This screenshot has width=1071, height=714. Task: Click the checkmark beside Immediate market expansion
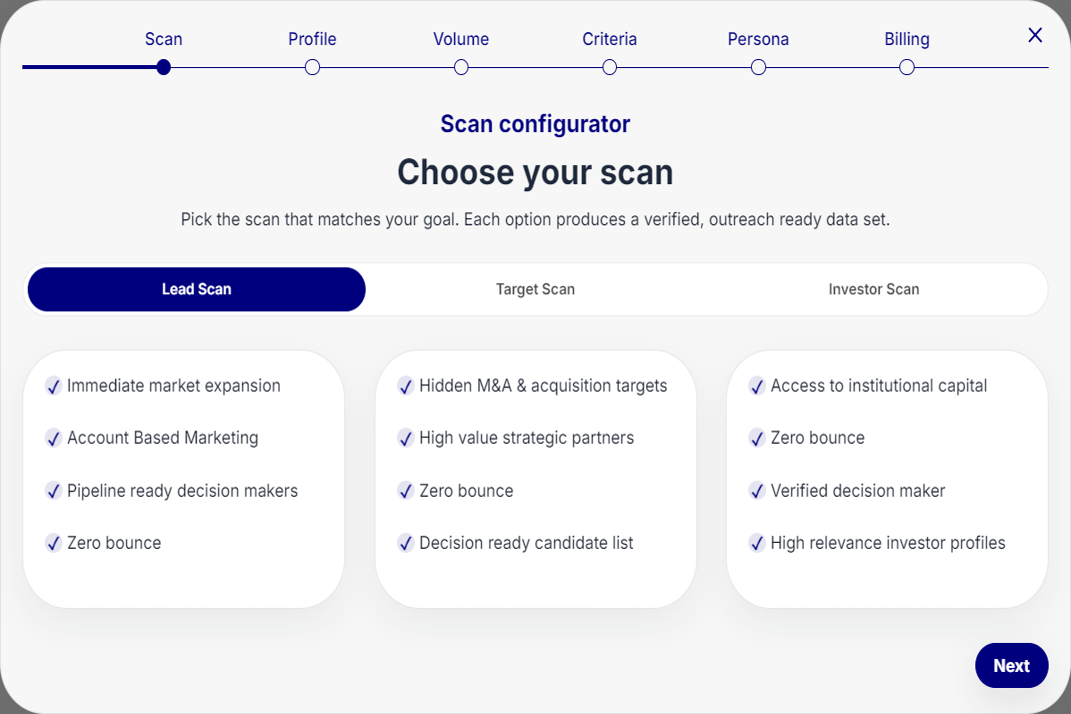54,386
